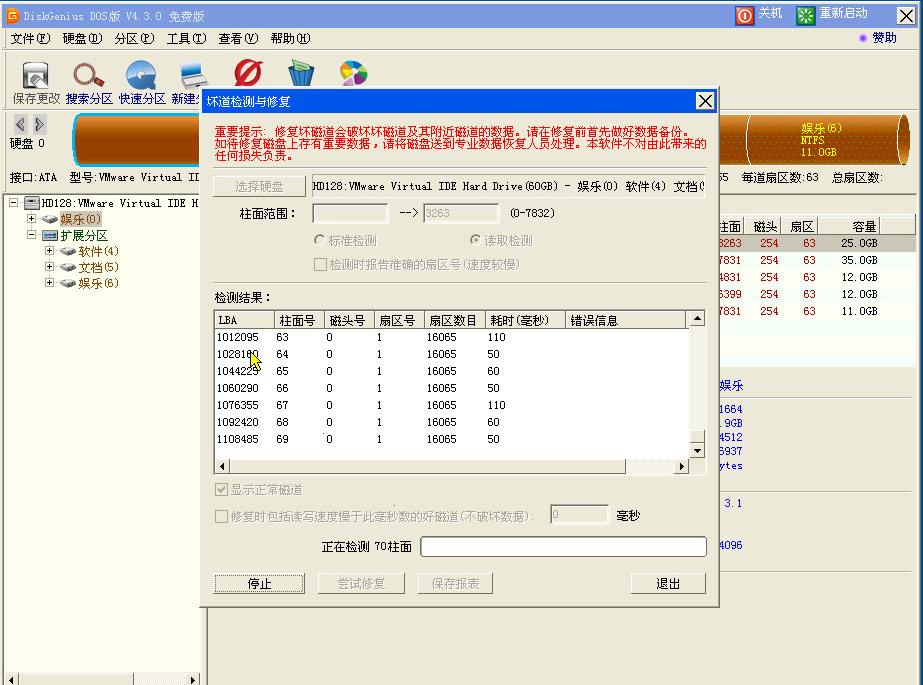Viewport: 923px width, 685px height.
Task: Collapse the 扩展分区 tree node
Action: 31,235
